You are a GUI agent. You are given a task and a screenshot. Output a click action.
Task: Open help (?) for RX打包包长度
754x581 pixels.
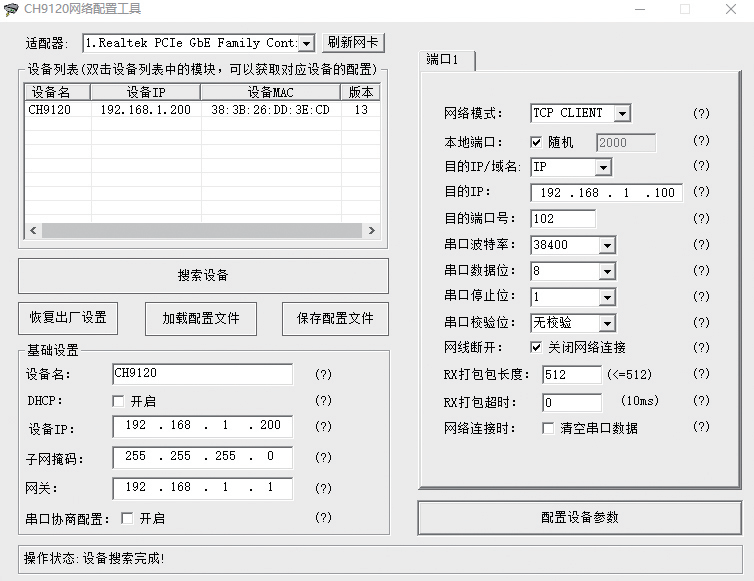[701, 374]
